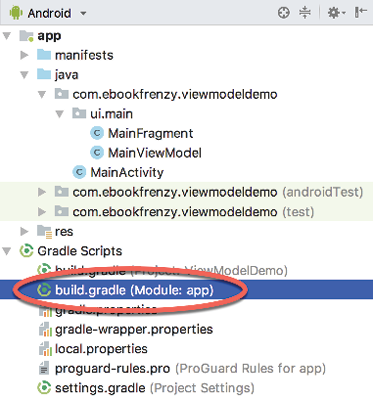The height and width of the screenshot is (401, 373).
Task: Select build.gradle (Module: app)
Action: click(x=134, y=290)
